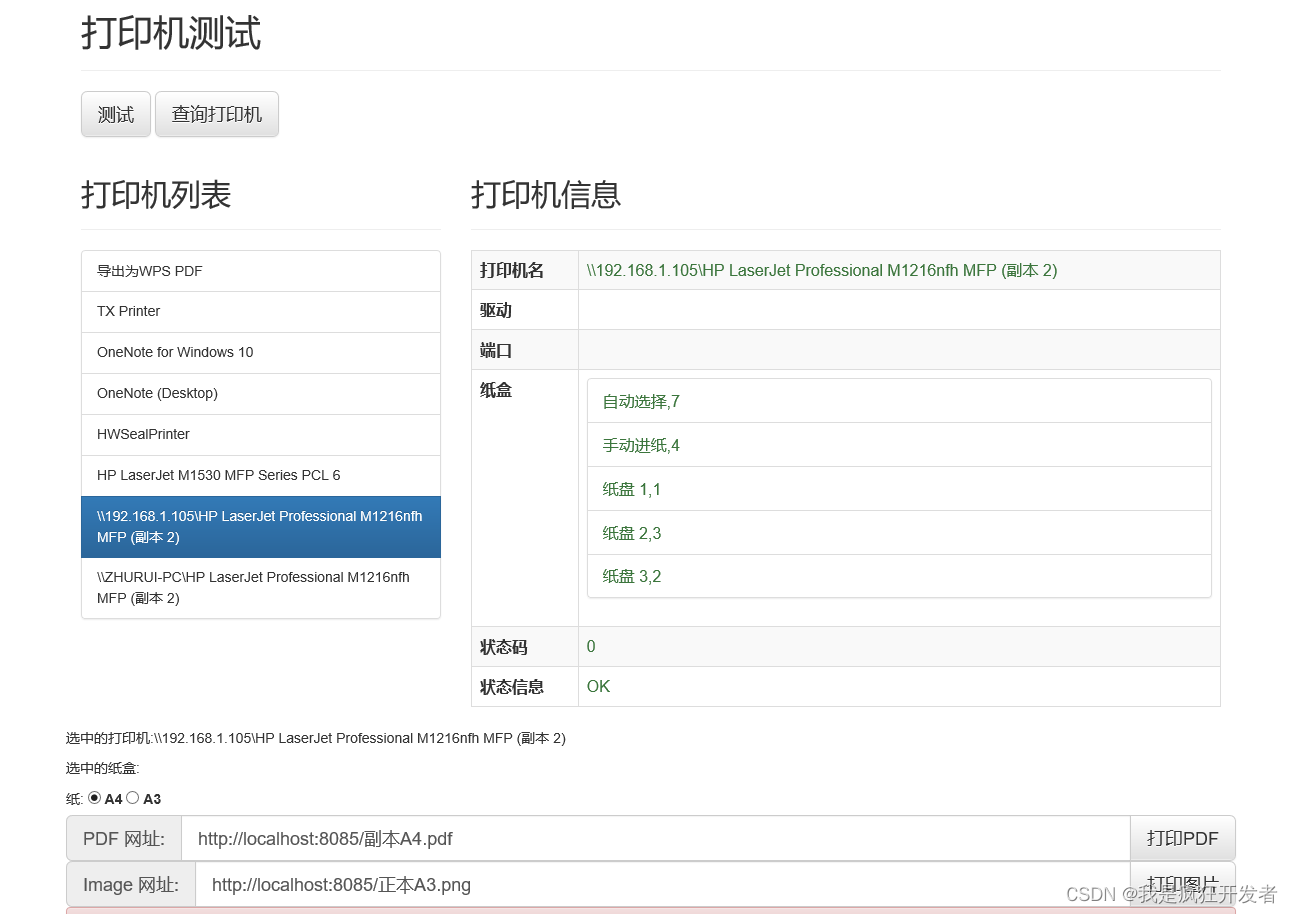This screenshot has height=914, width=1293.
Task: Click the 测试 button
Action: pyautogui.click(x=115, y=114)
